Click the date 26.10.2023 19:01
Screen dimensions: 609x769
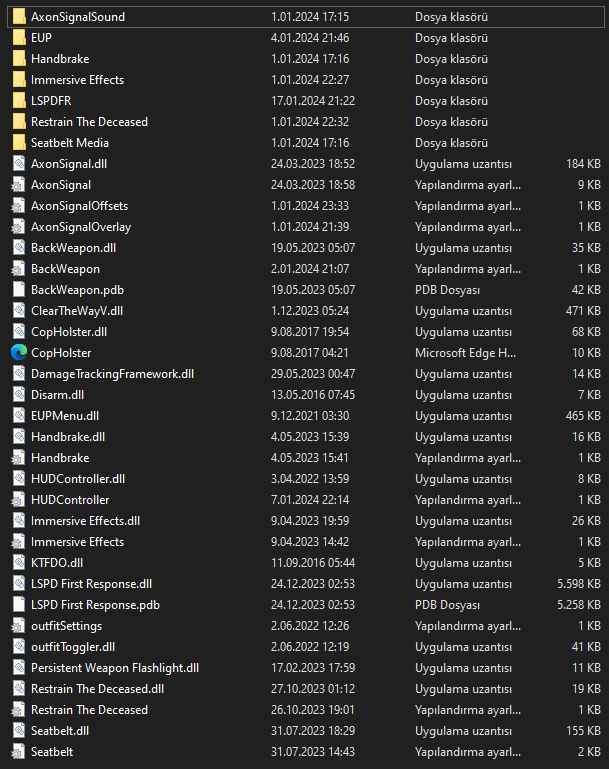point(313,710)
